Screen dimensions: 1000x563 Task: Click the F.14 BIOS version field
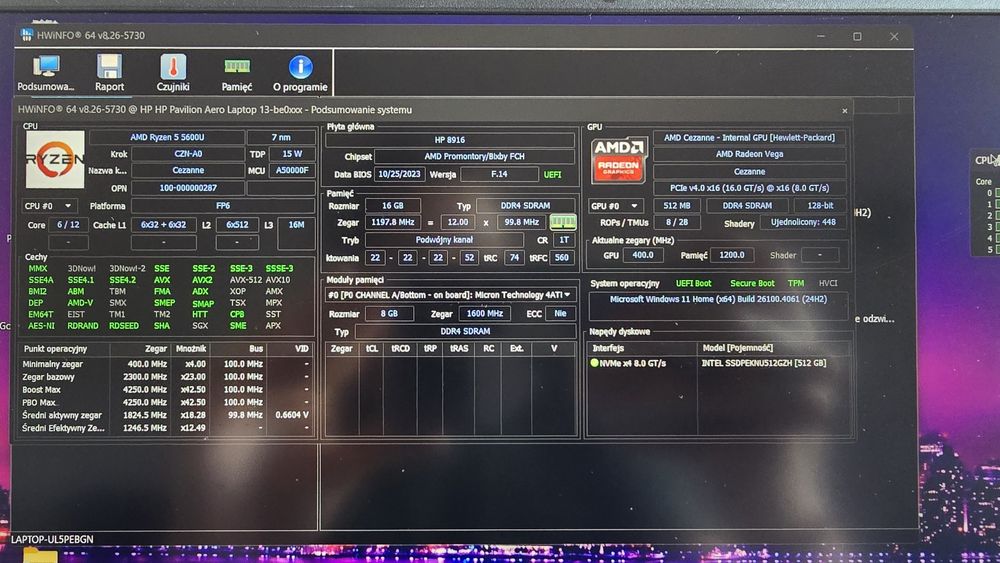tap(499, 174)
